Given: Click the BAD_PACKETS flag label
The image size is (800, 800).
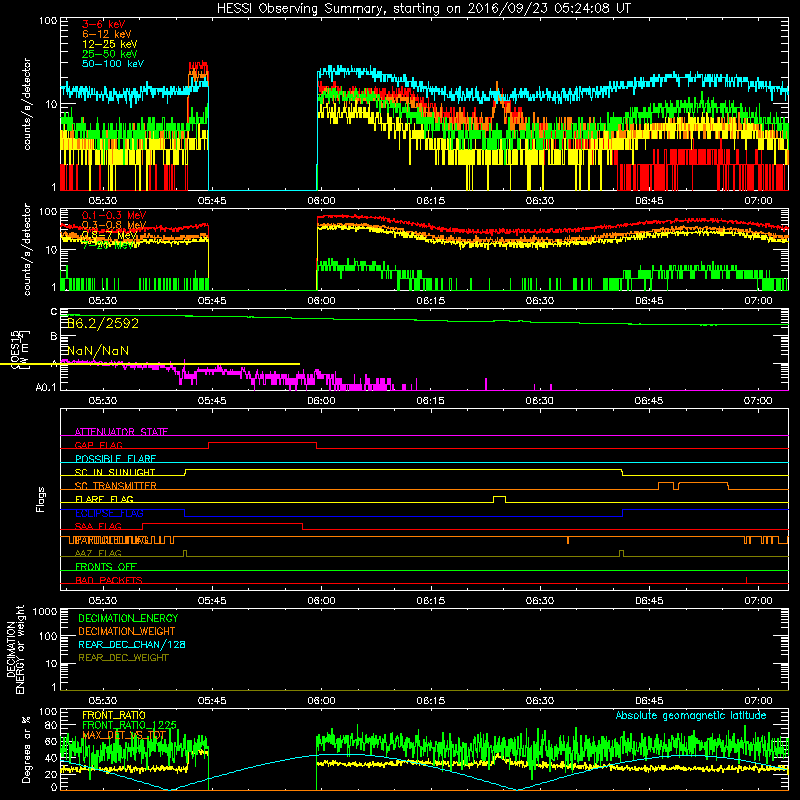Looking at the screenshot, I should [109, 580].
